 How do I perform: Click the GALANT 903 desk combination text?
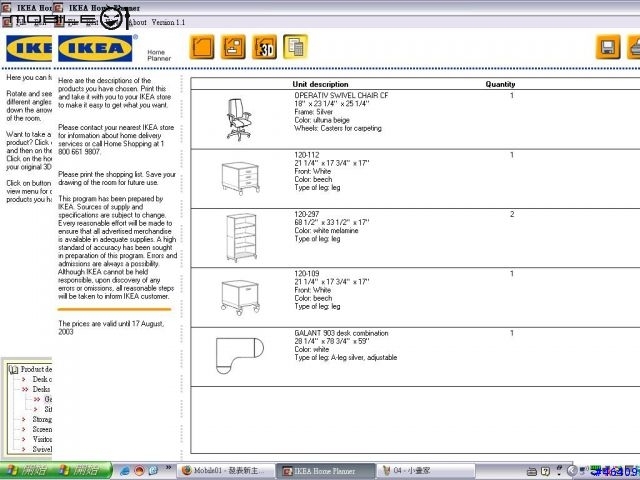pos(341,333)
